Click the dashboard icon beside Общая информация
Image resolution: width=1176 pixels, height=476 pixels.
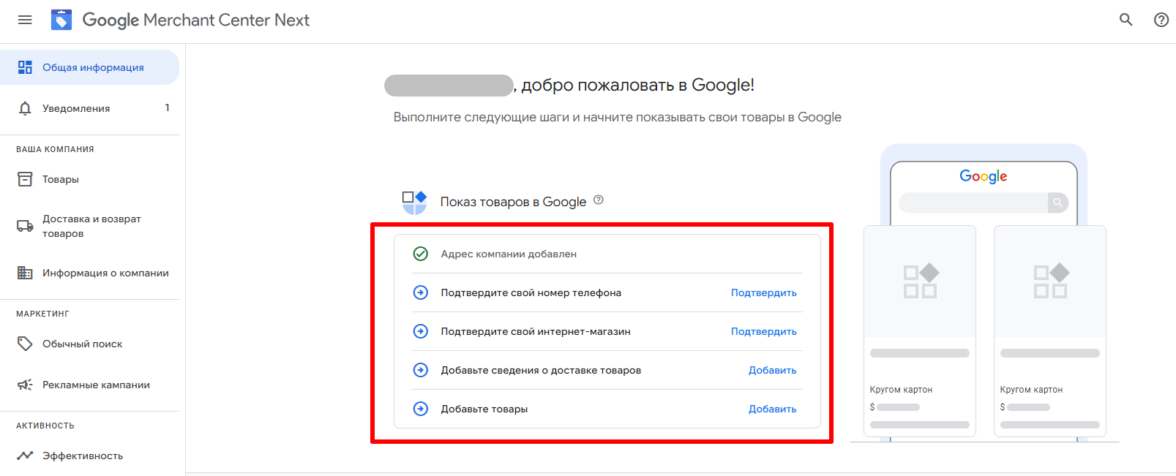pyautogui.click(x=25, y=67)
